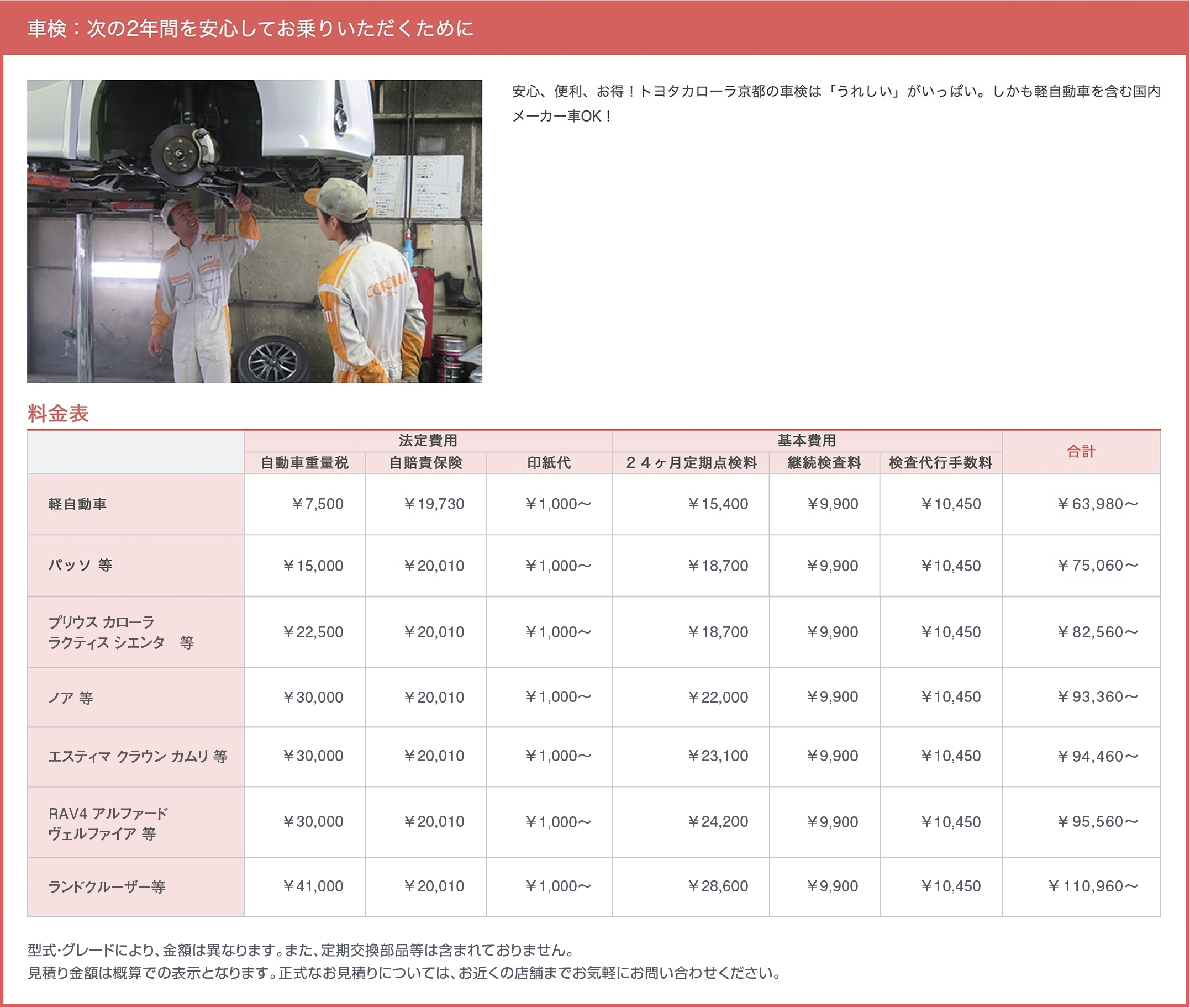This screenshot has width=1190, height=1008.
Task: Click the 法定費用 column group header
Action: 428,441
